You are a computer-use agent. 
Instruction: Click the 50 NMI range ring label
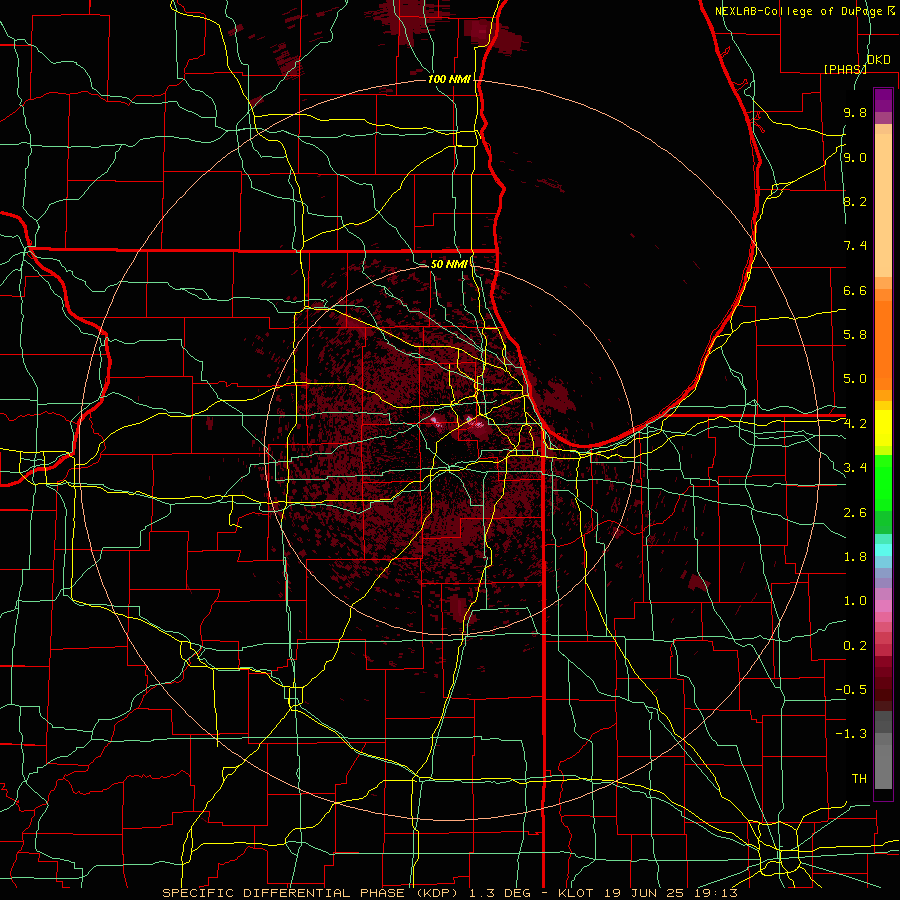click(449, 264)
